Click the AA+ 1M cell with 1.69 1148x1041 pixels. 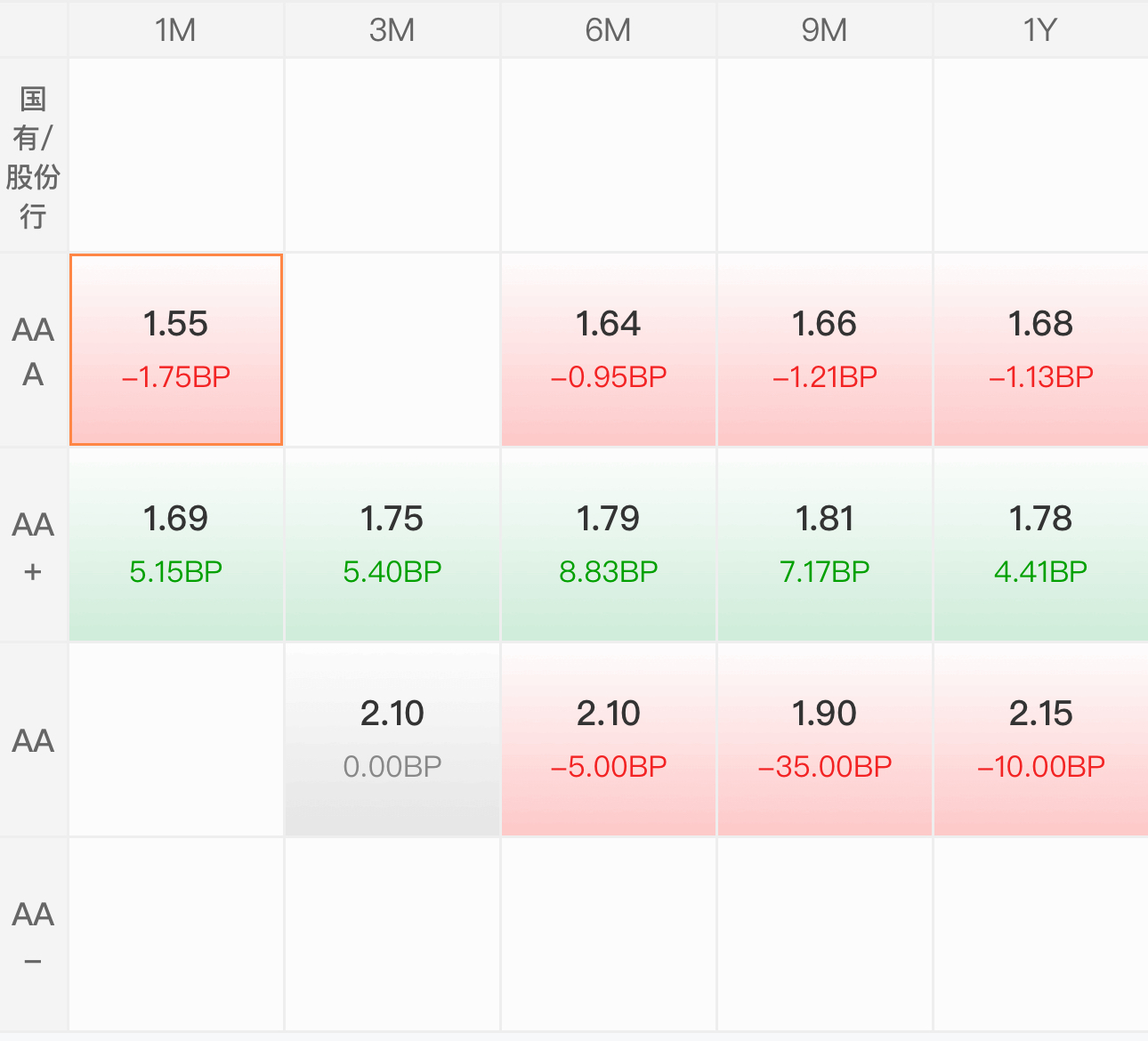[x=176, y=545]
